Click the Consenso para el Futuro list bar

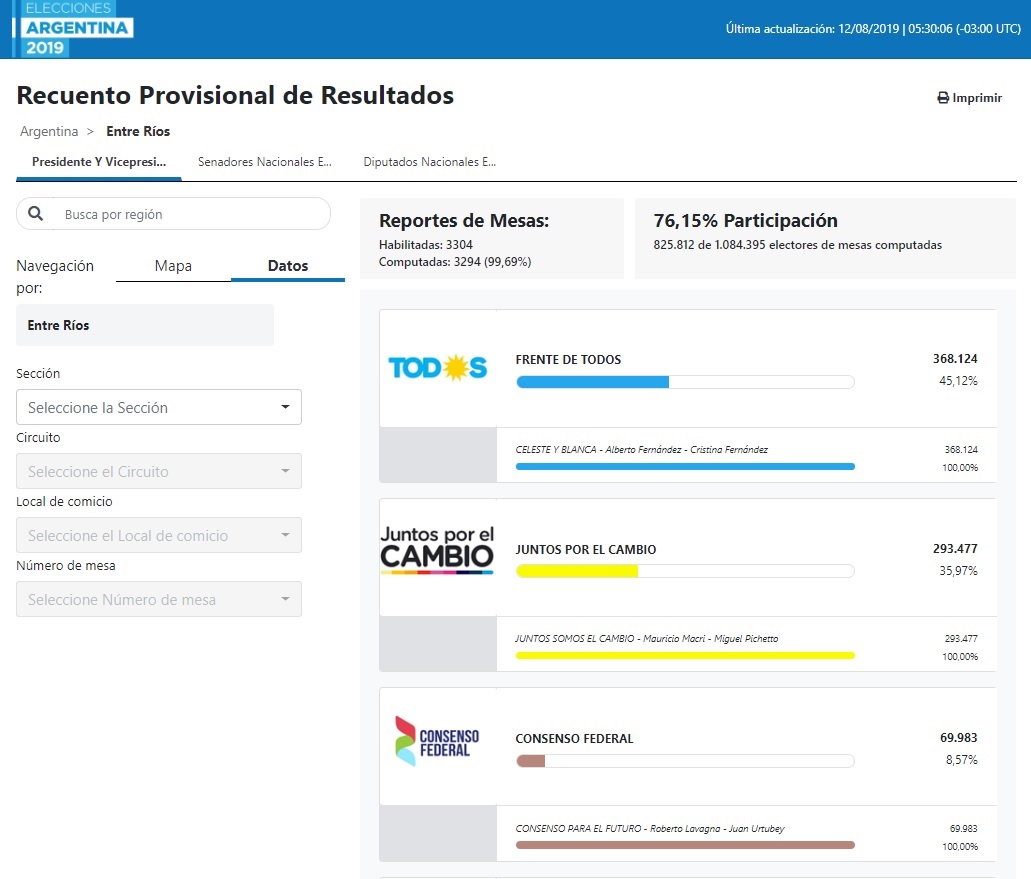[x=685, y=845]
